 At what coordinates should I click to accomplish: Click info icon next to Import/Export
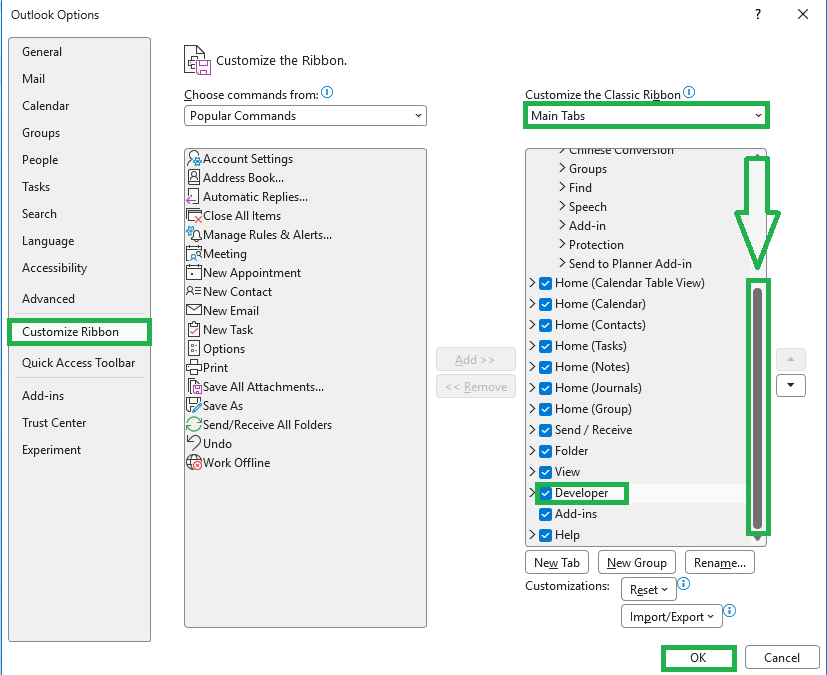(x=730, y=611)
